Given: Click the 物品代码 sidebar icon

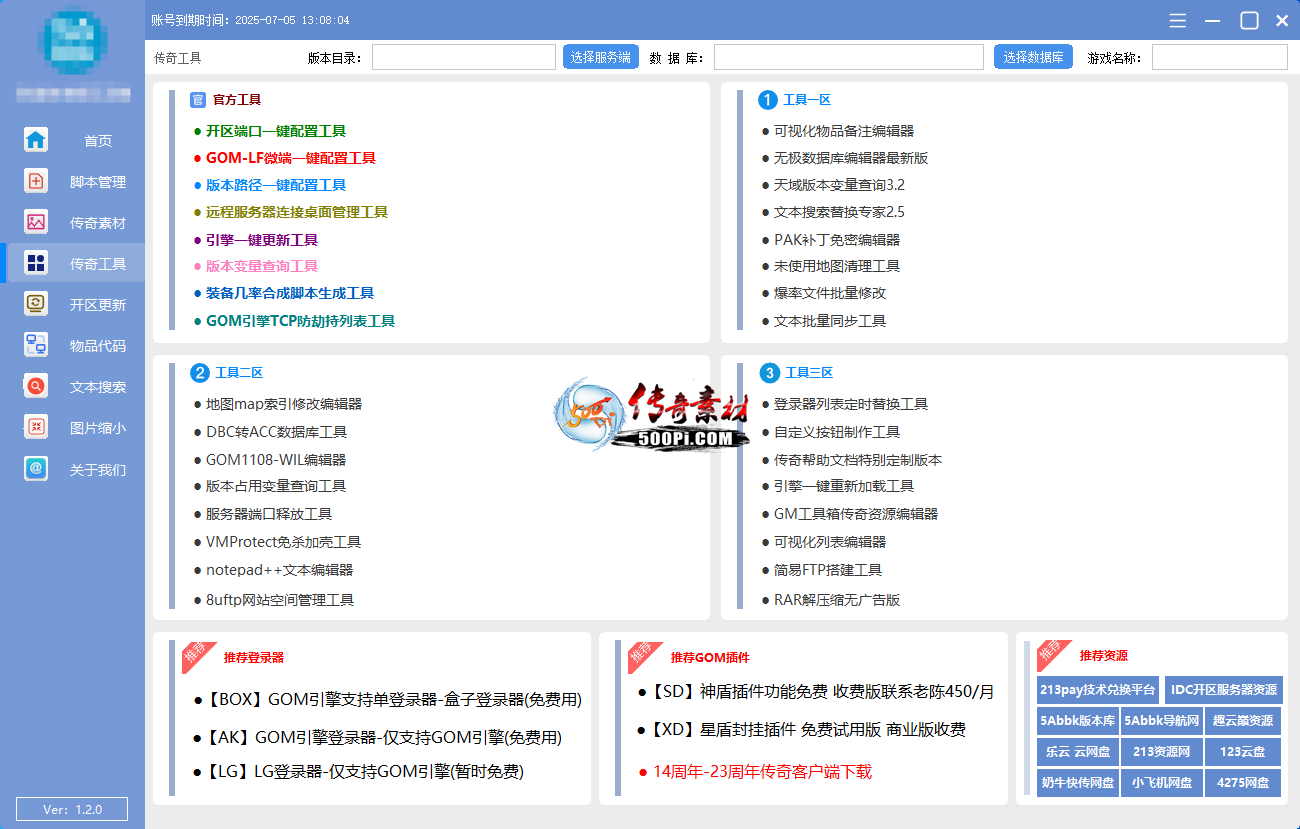Looking at the screenshot, I should tap(36, 345).
